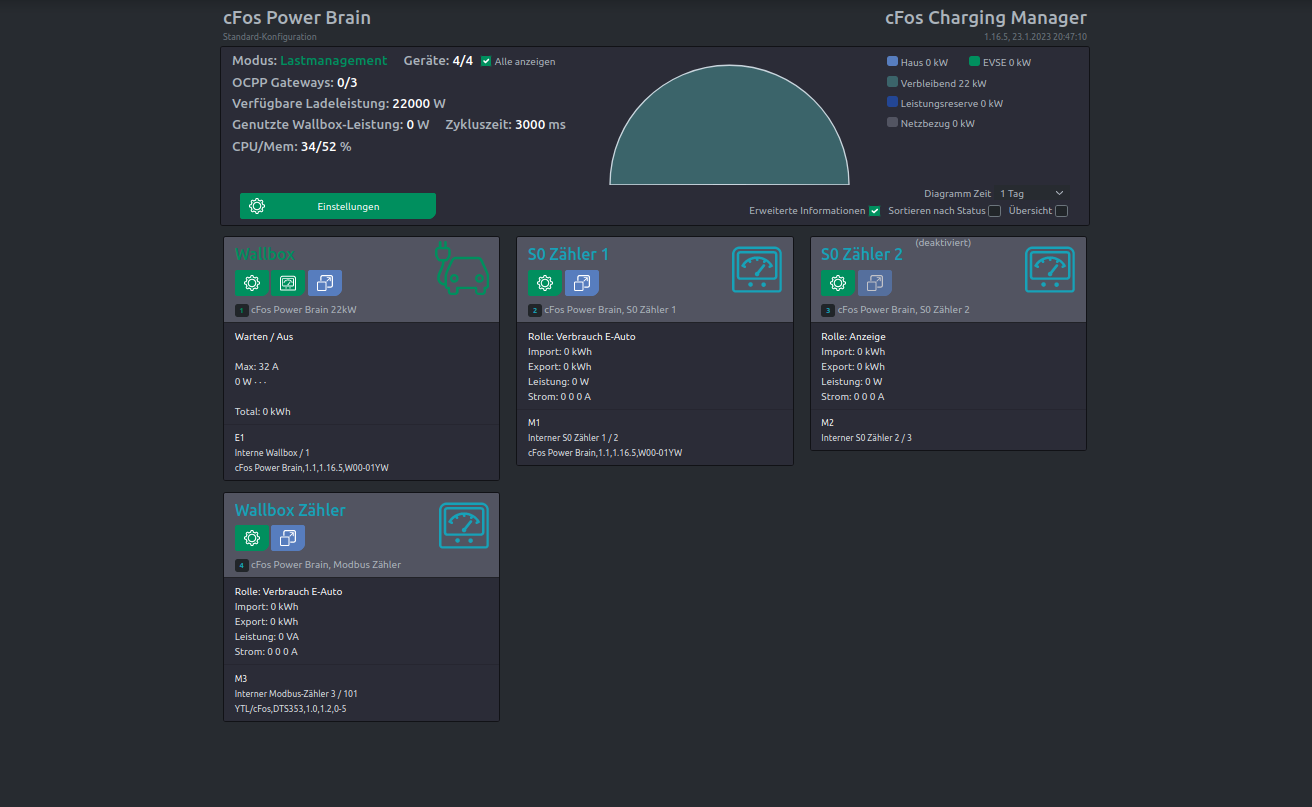Click 'cFos Power Brain, Modbus Zähler' subtitle
The image size is (1312, 807).
pos(326,565)
